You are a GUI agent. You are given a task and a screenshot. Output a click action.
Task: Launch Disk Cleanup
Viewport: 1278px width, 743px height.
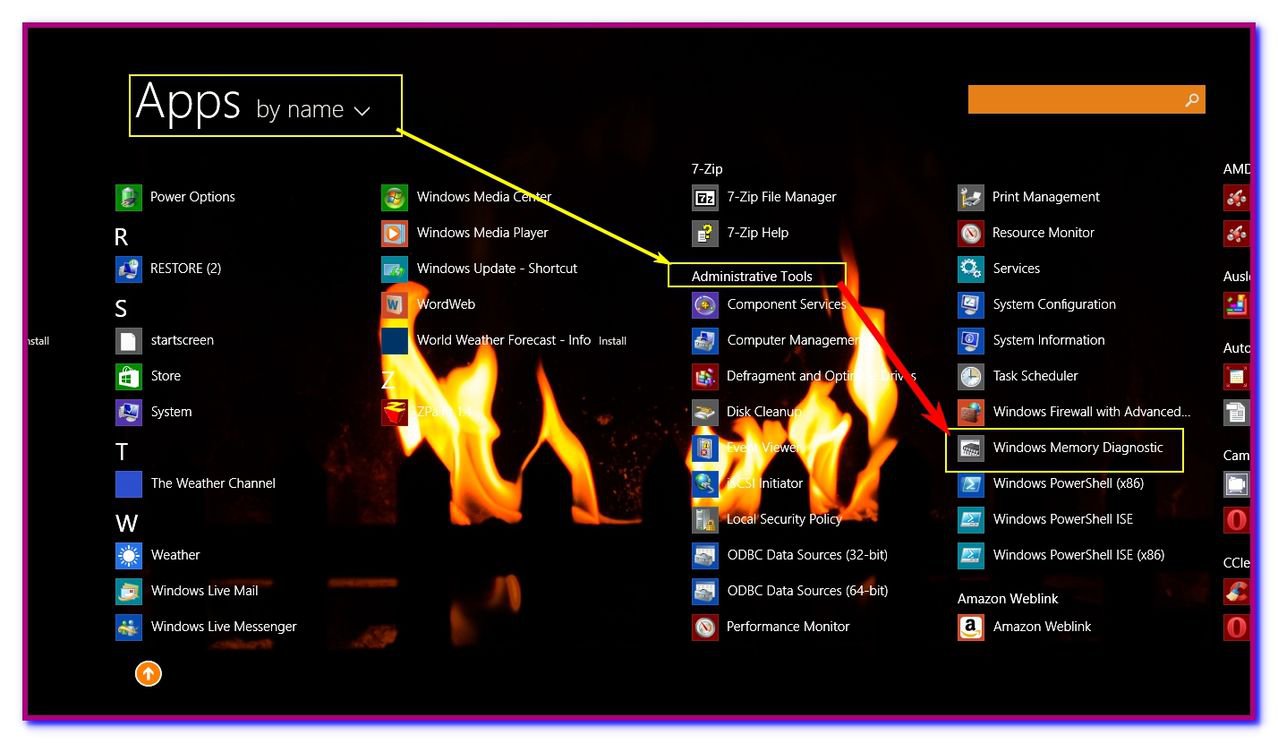coord(747,412)
